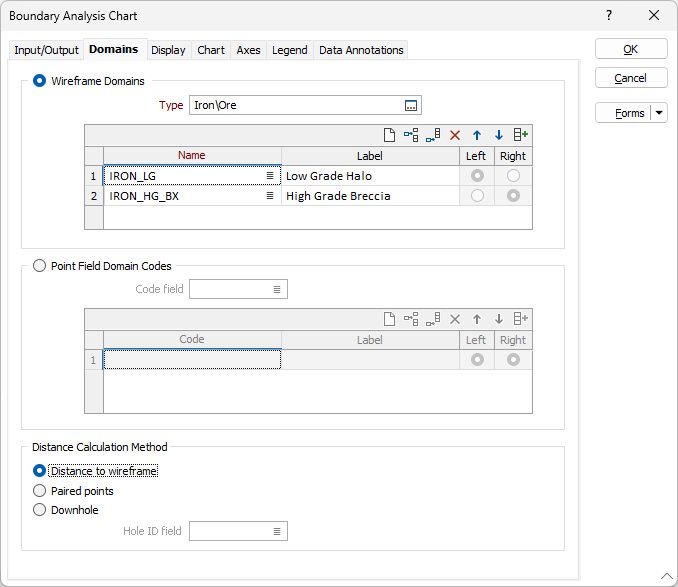Click append-row icon in Wireframe Domains grid toolbar
Screen dimensions: 678x587
(x=433, y=135)
